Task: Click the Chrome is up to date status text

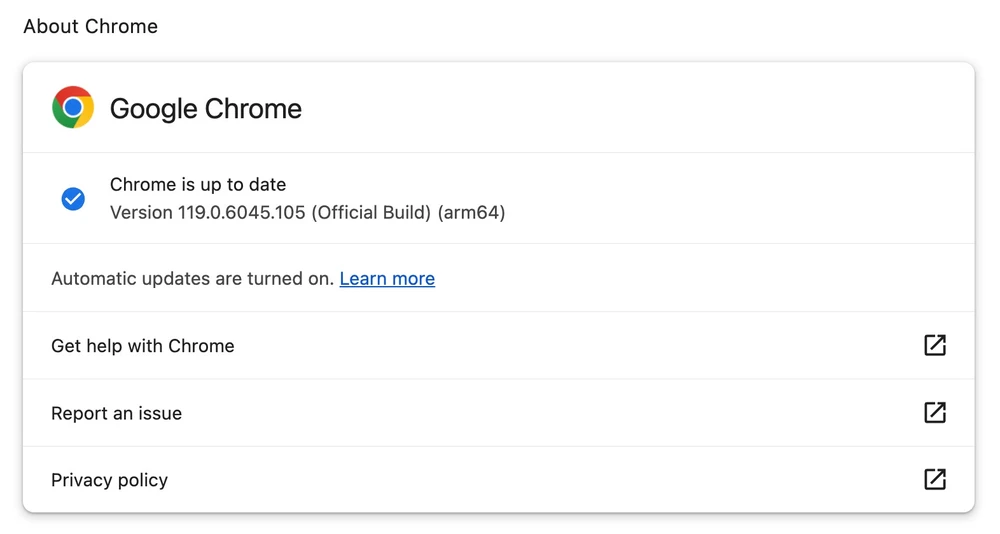Action: click(198, 184)
